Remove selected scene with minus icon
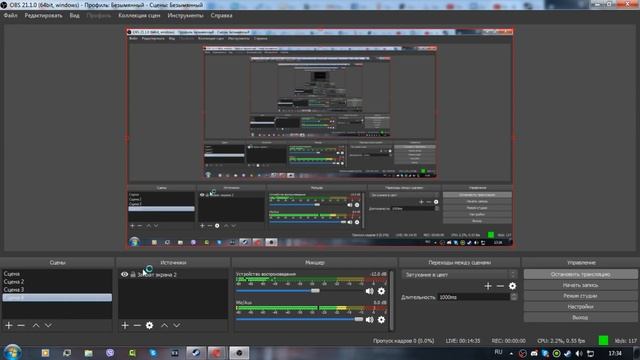The image size is (640, 360). coord(21,325)
